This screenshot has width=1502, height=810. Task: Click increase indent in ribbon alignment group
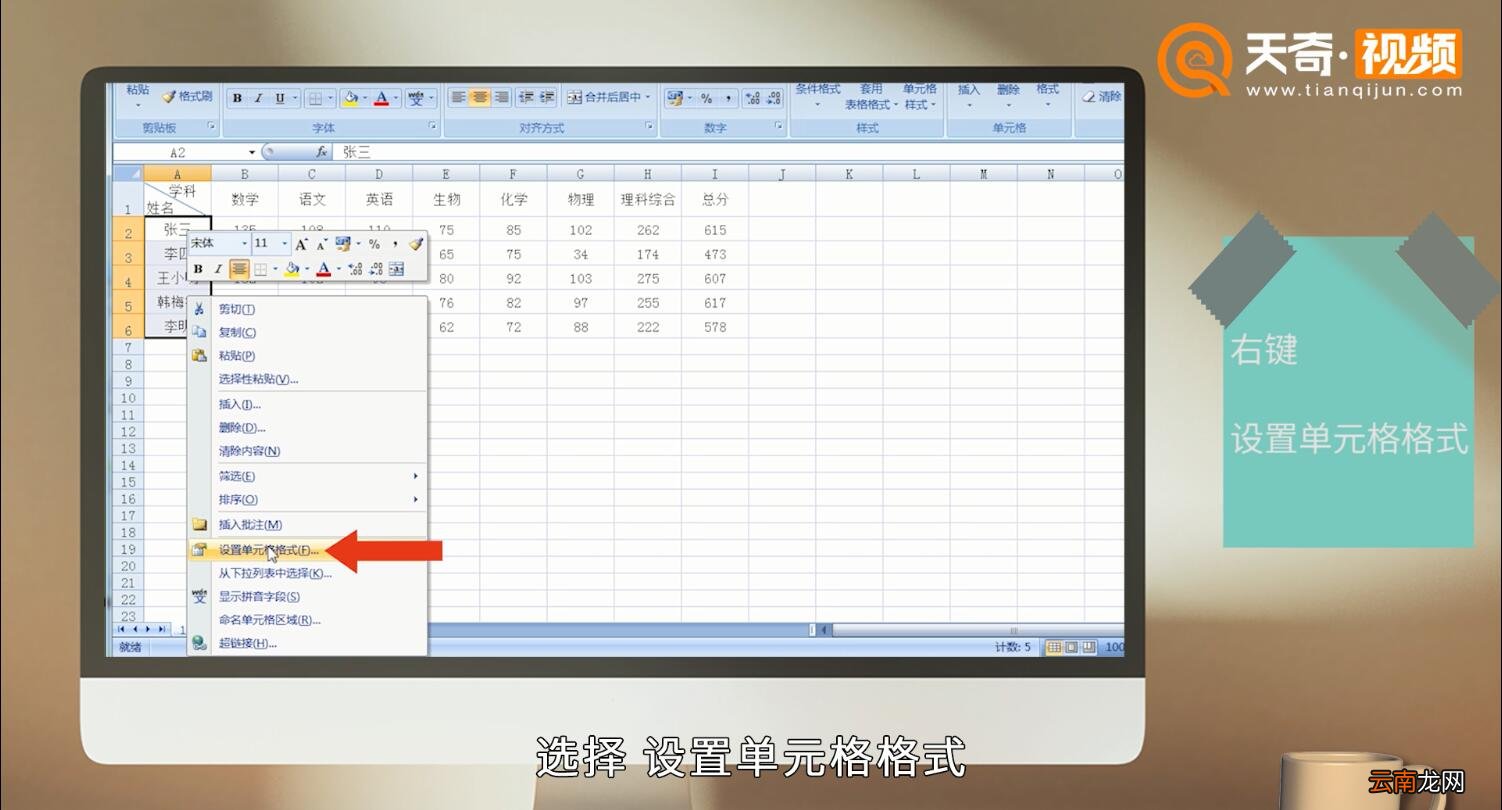click(x=547, y=97)
